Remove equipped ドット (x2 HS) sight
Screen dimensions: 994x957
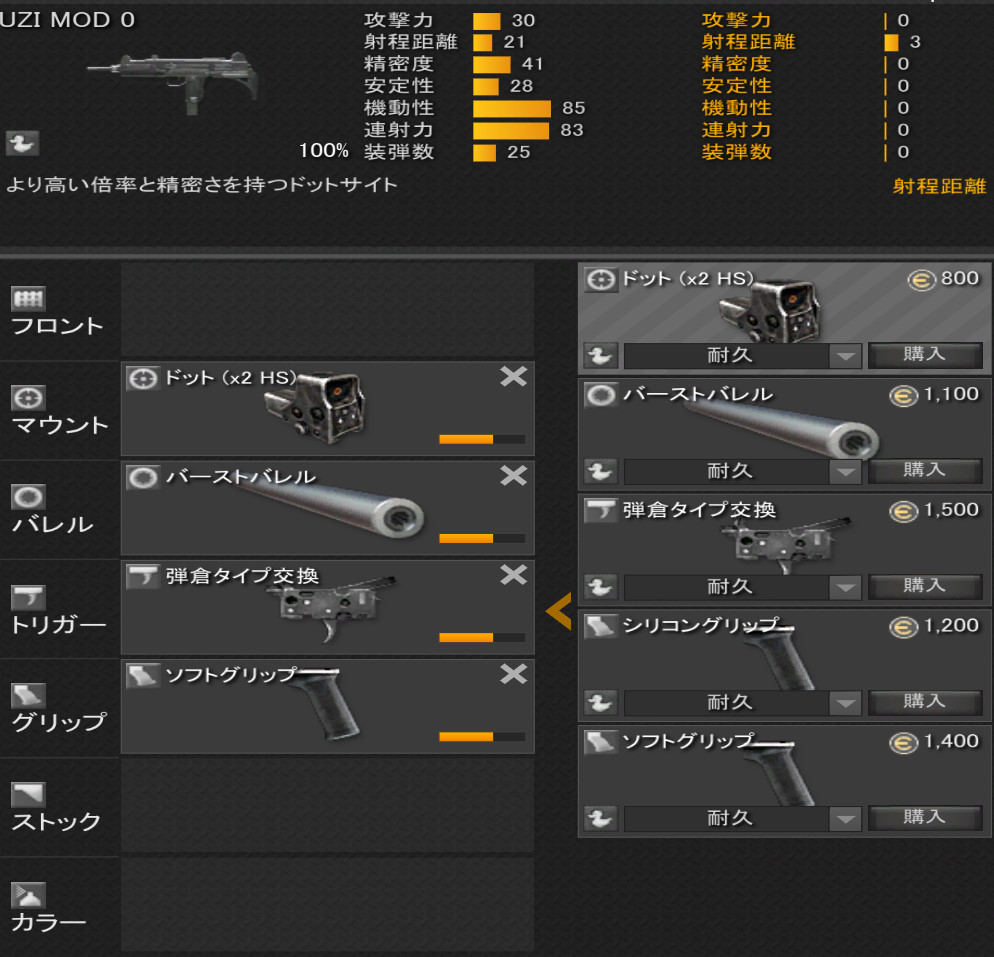[x=513, y=376]
